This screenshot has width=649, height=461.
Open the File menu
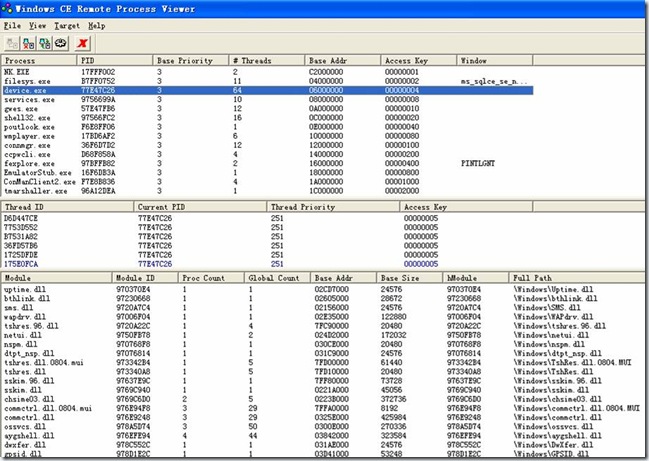(x=10, y=24)
